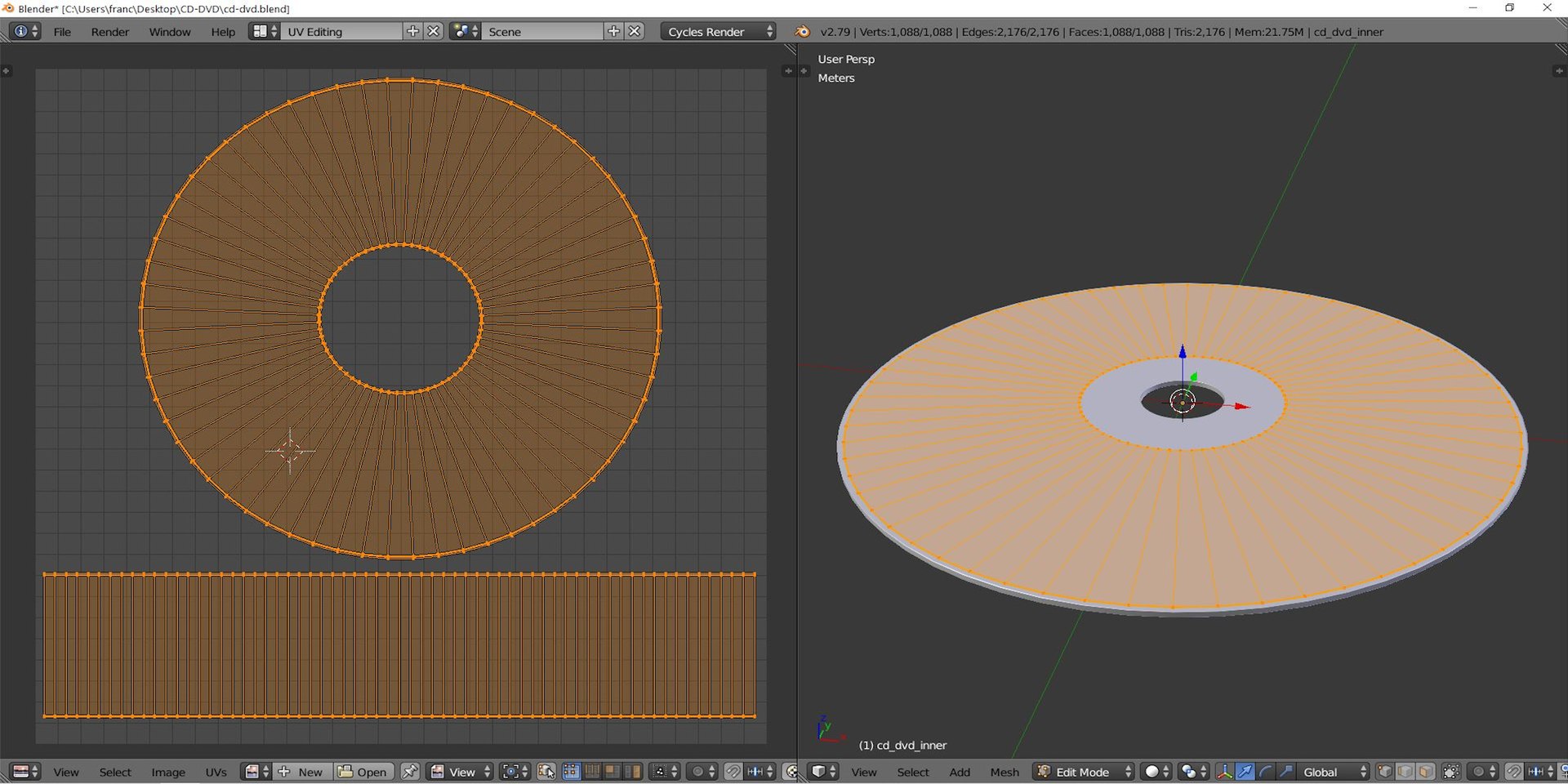The height and width of the screenshot is (784, 1568).
Task: Pin the image in UV editor
Action: click(x=410, y=772)
